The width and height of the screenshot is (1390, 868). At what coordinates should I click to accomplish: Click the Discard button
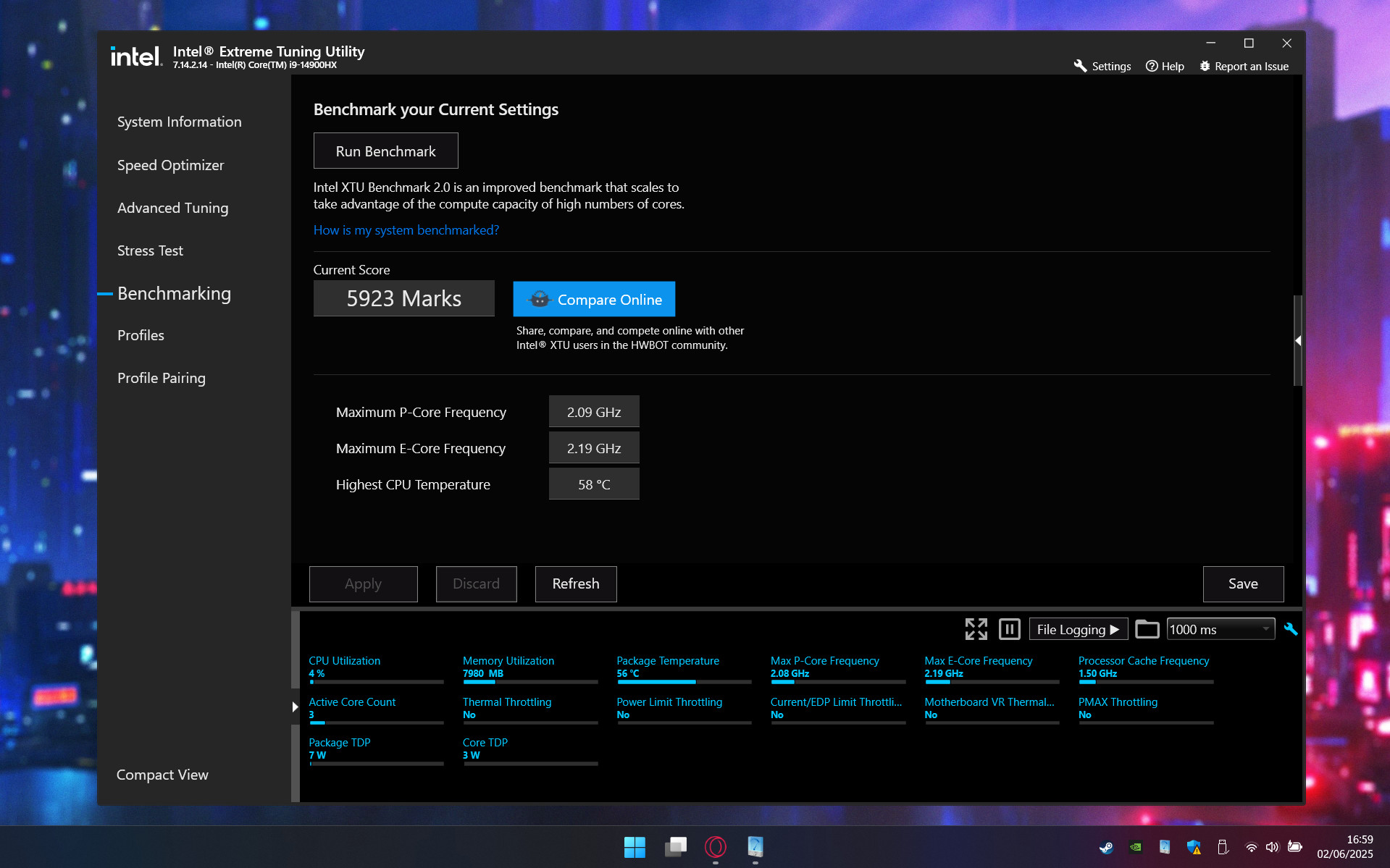click(476, 583)
